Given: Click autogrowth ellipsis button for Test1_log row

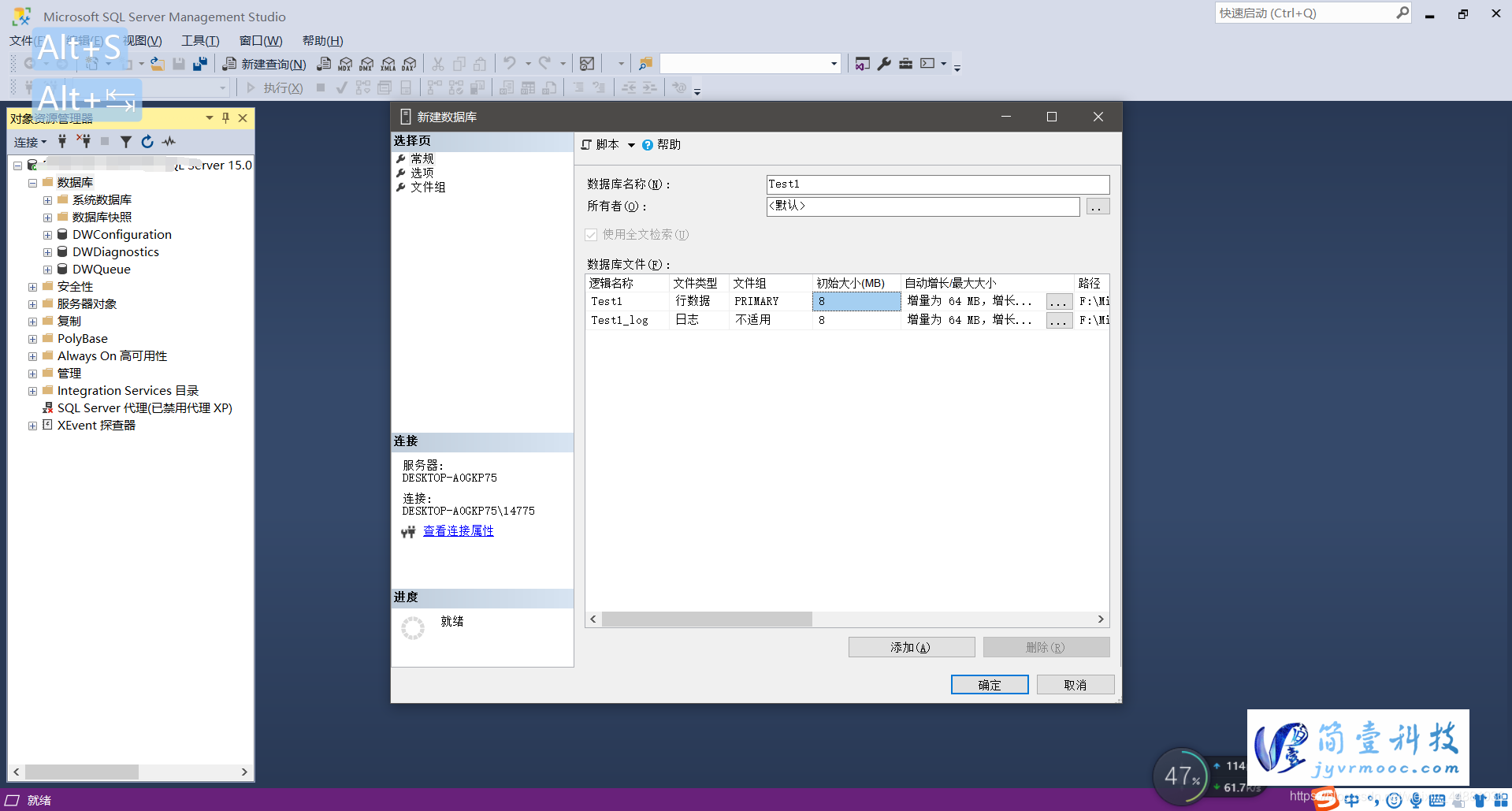Looking at the screenshot, I should [1059, 321].
